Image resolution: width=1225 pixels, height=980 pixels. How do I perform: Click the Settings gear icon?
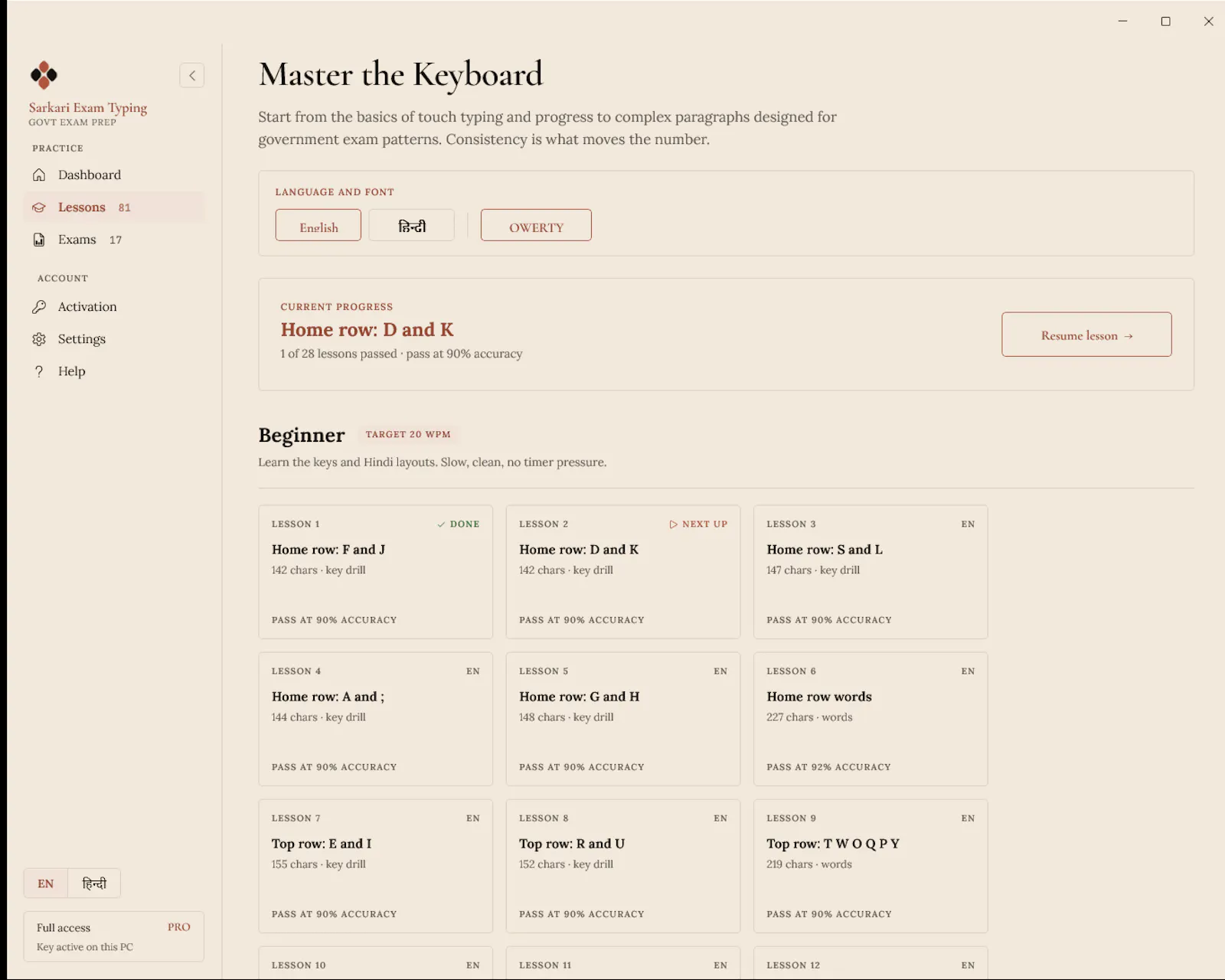click(x=39, y=339)
